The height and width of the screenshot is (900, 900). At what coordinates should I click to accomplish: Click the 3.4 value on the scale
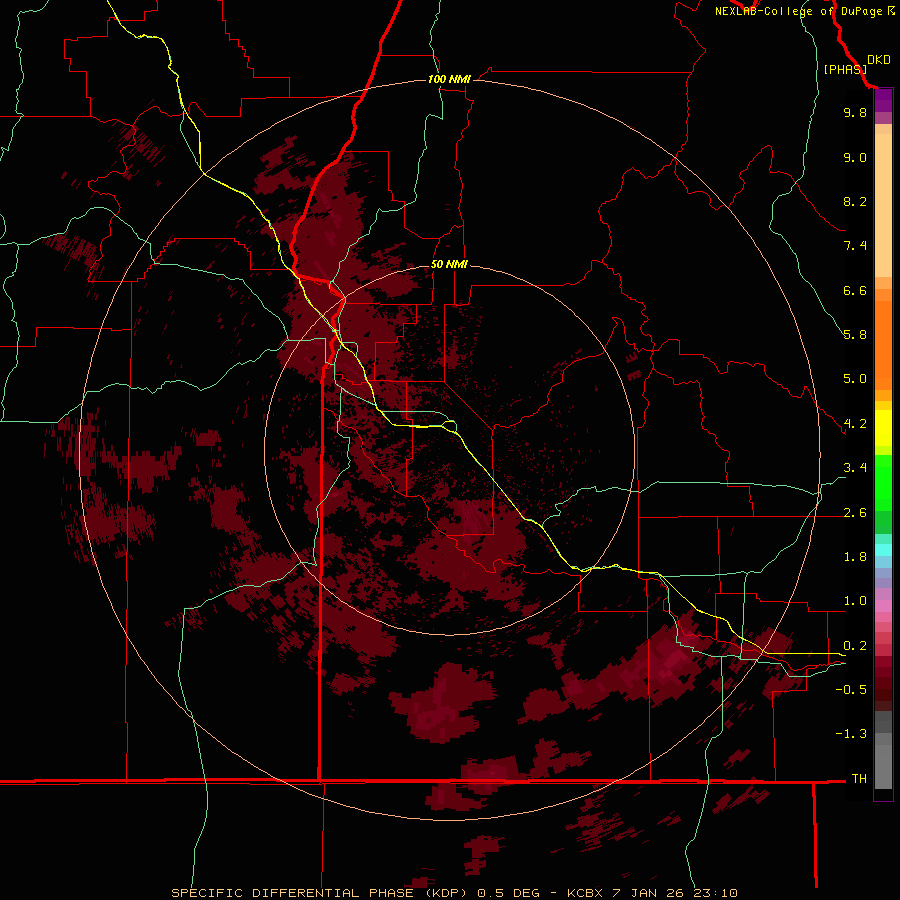tap(855, 468)
